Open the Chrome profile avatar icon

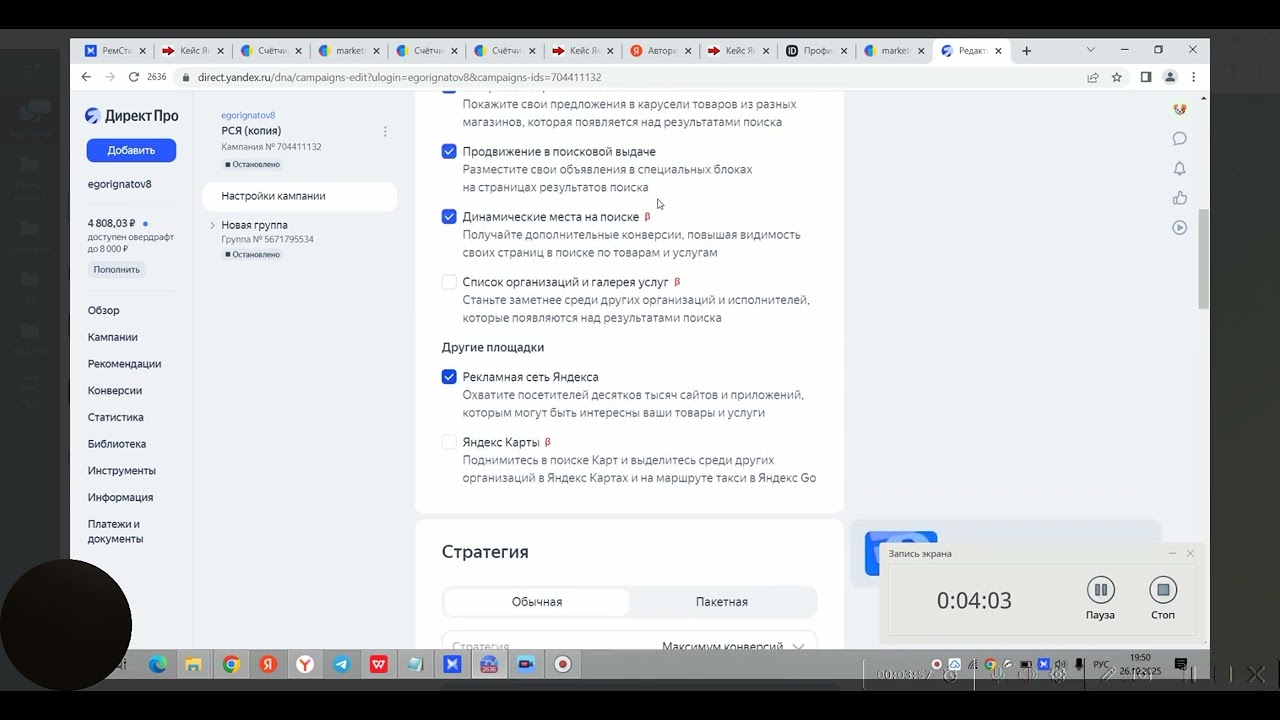point(1170,77)
